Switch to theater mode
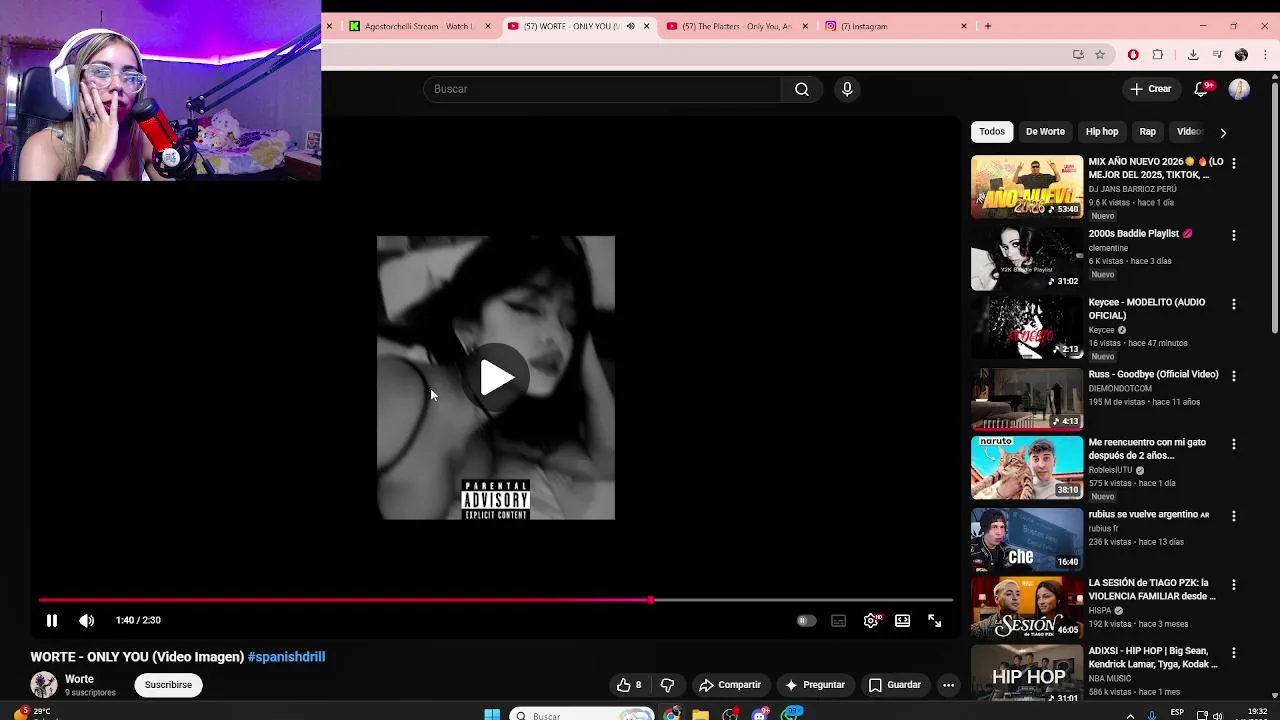This screenshot has width=1280, height=720. 902,621
